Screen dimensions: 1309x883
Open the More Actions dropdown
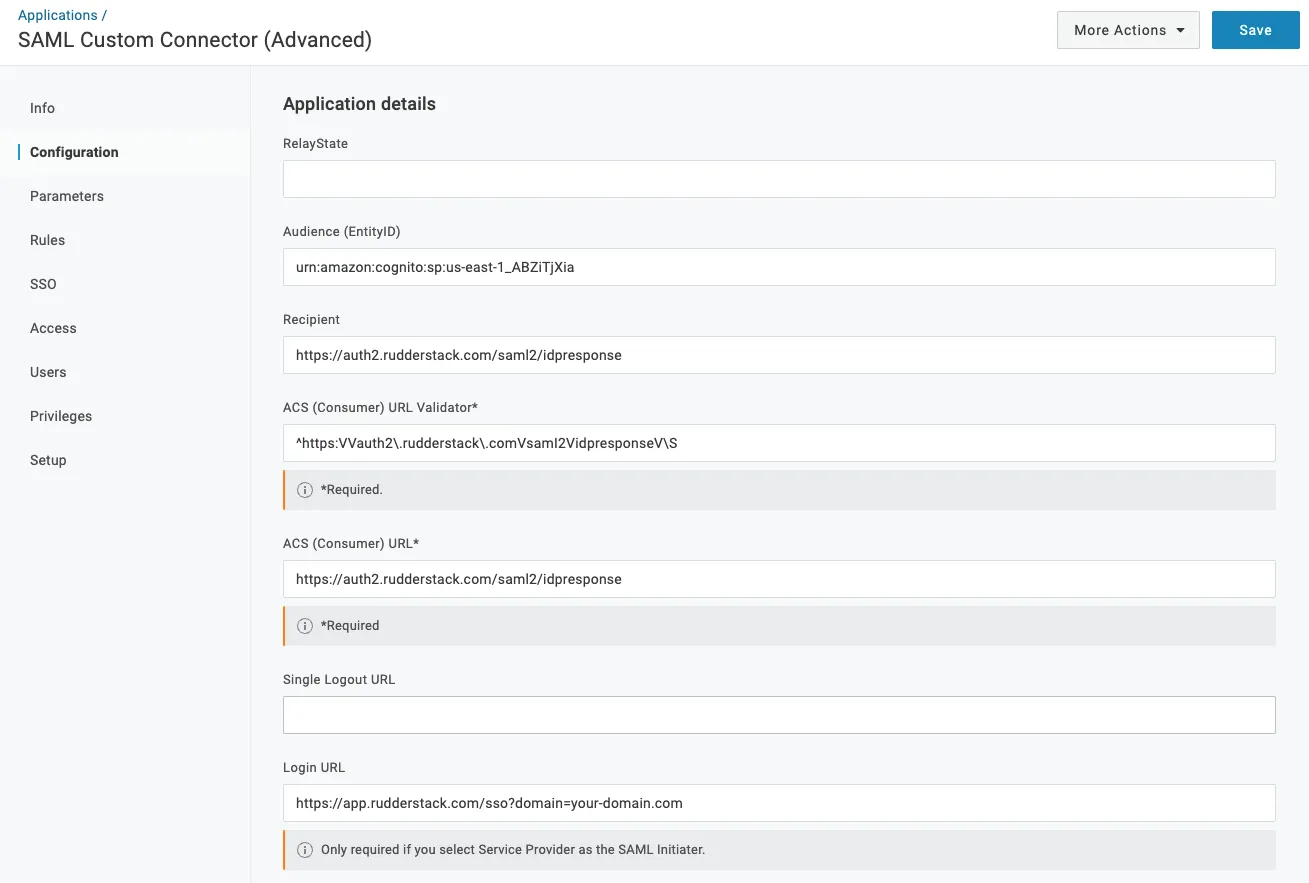click(x=1128, y=30)
